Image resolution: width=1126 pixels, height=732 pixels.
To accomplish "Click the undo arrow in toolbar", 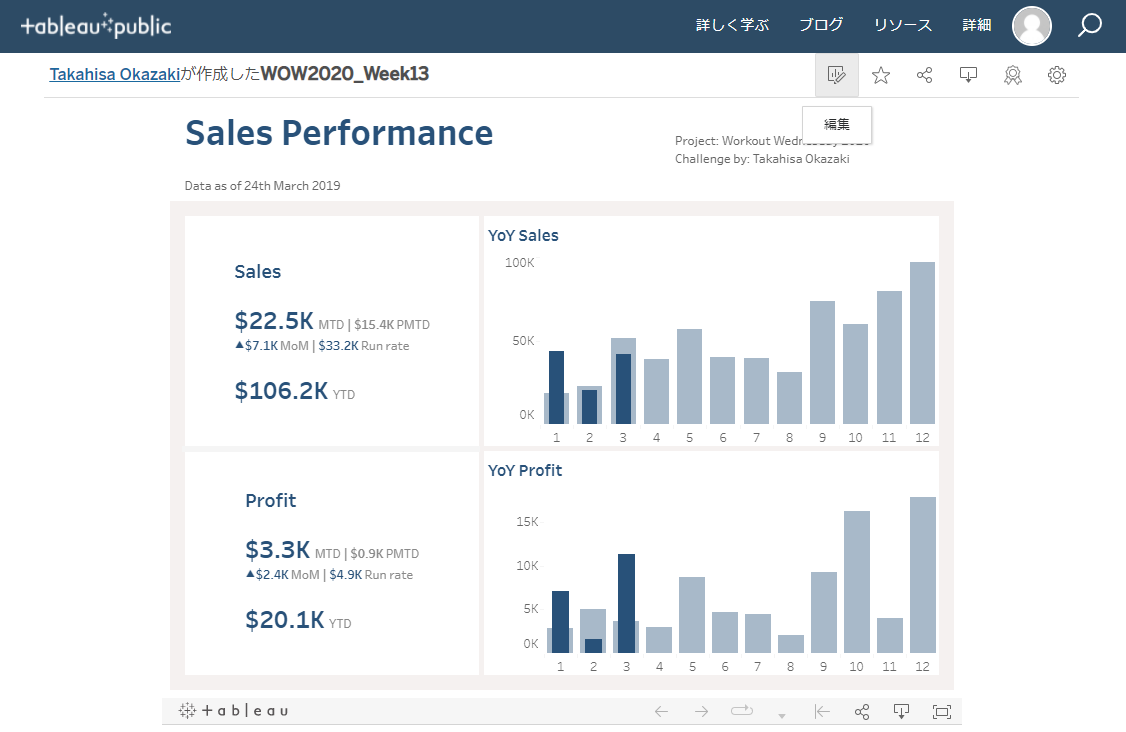I will (x=661, y=711).
